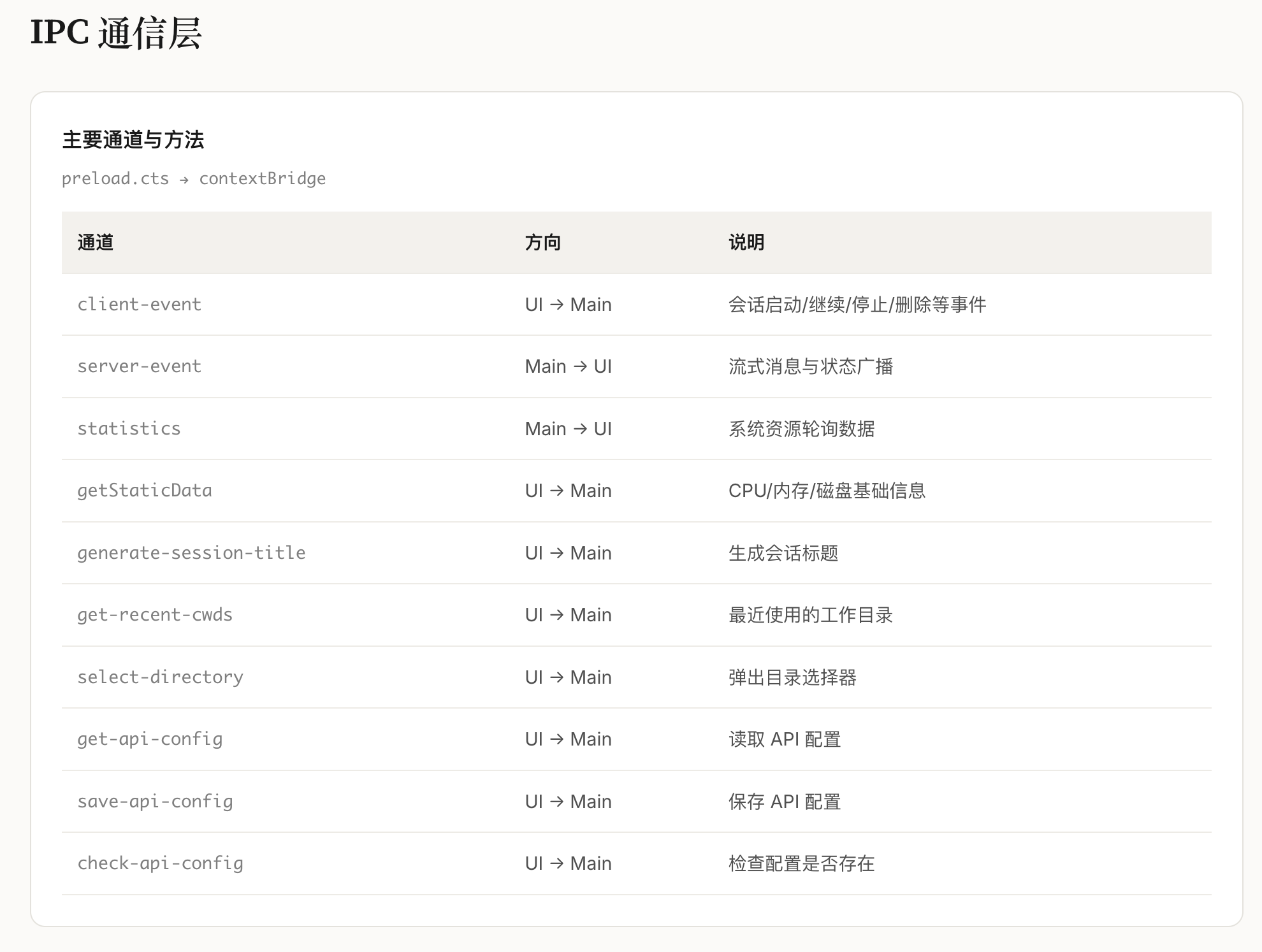Select the server-event channel cell
This screenshot has width=1262, height=952.
click(x=139, y=366)
